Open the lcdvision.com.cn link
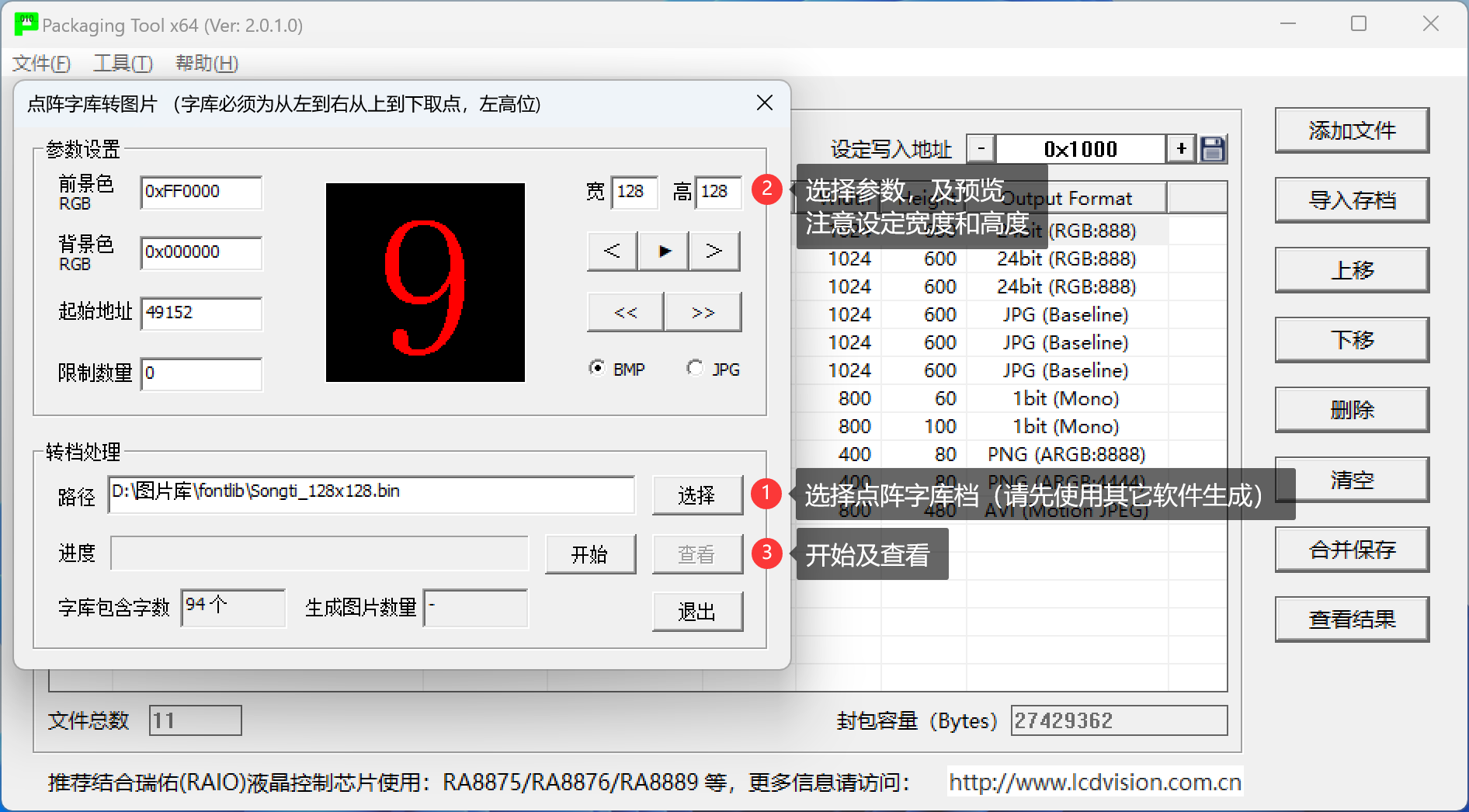 point(1095,782)
